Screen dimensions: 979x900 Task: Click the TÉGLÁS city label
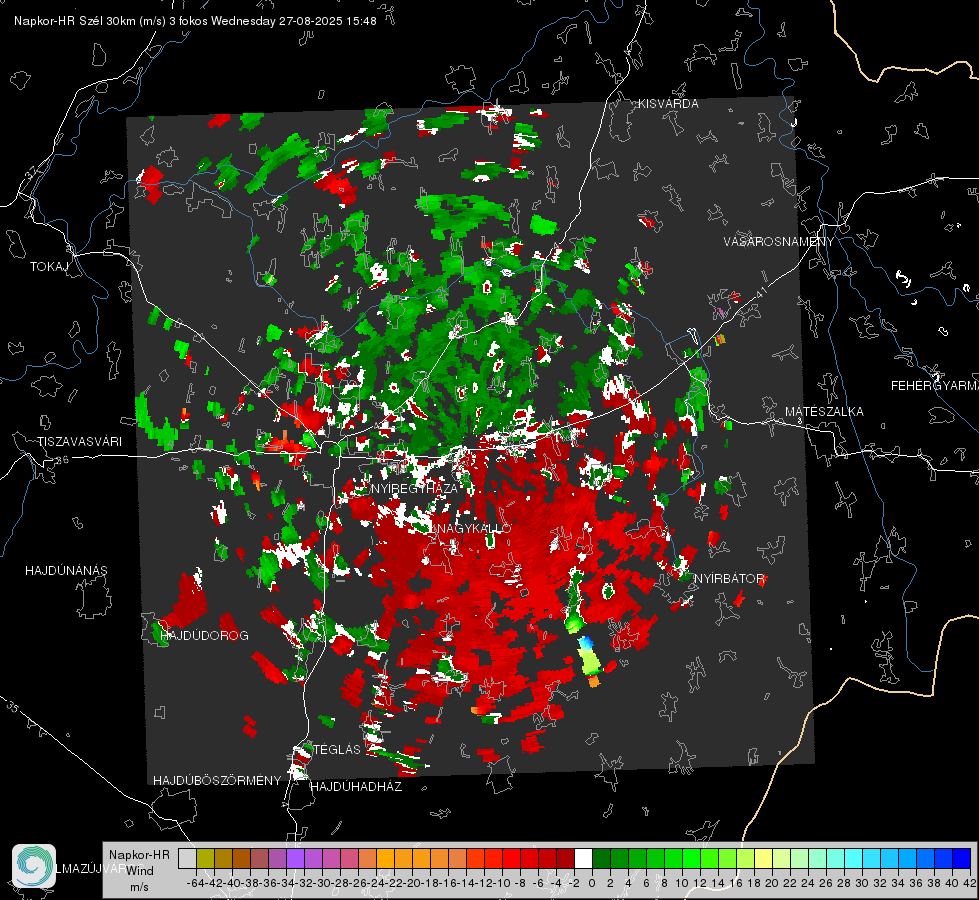[337, 750]
